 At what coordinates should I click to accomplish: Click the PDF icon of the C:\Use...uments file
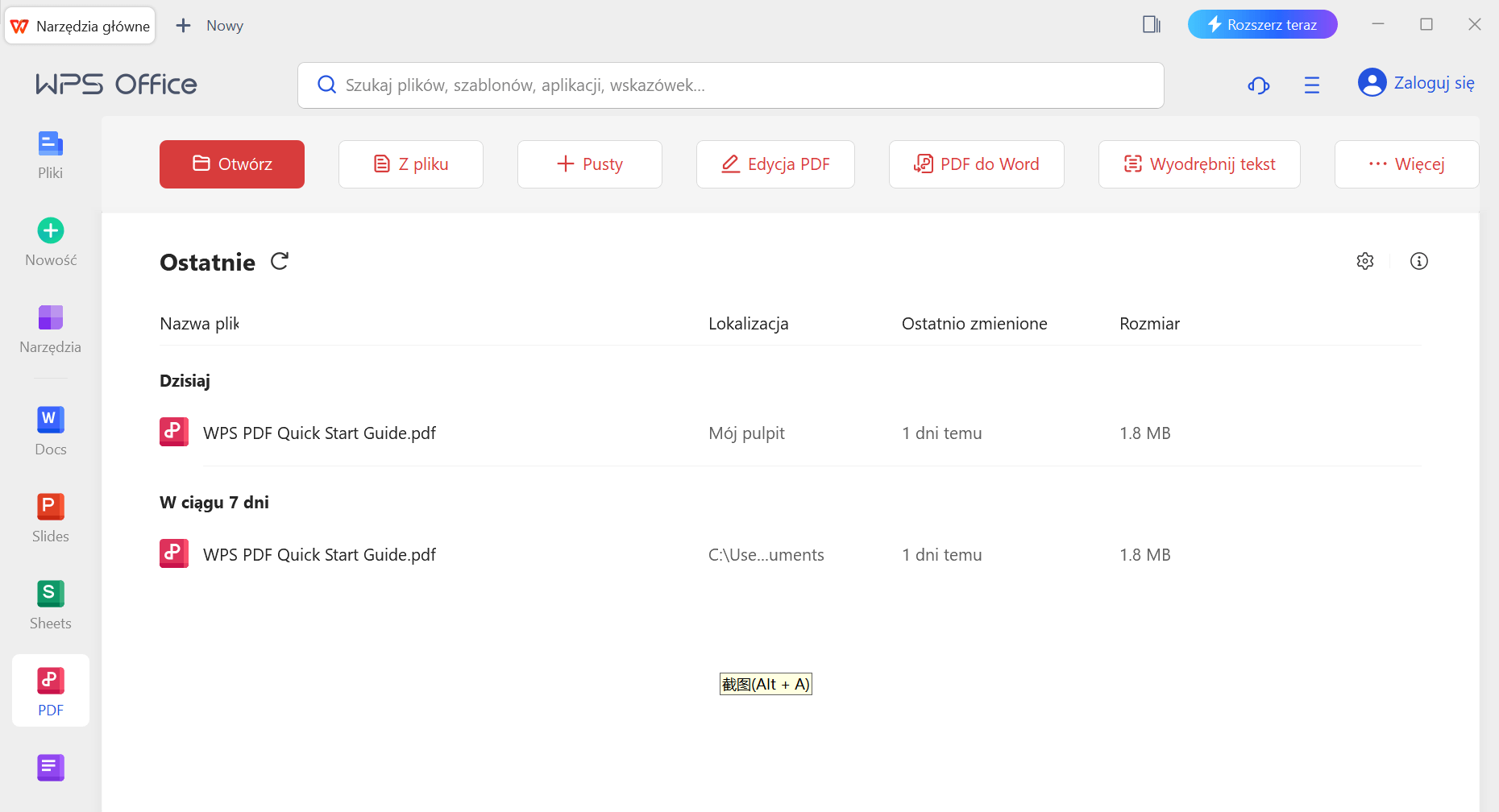click(x=174, y=553)
